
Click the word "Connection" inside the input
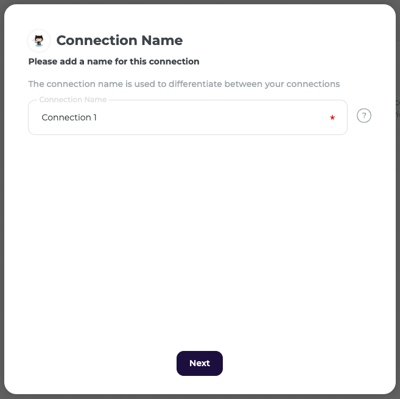[66, 117]
